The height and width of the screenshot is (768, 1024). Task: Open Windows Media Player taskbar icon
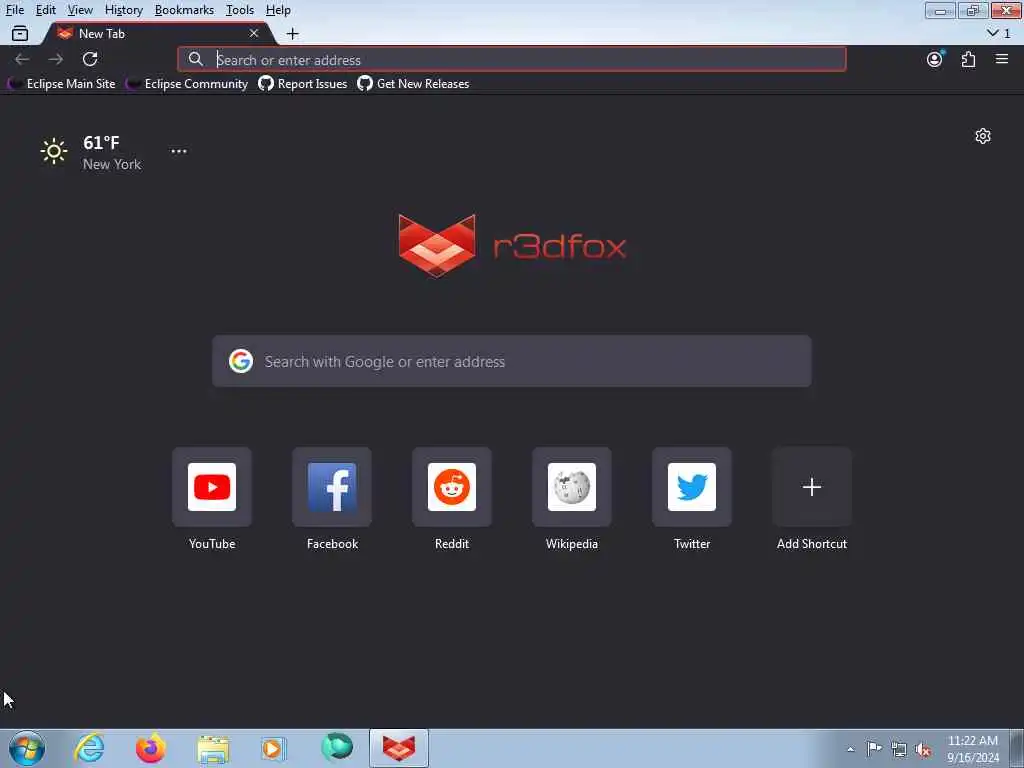point(273,749)
